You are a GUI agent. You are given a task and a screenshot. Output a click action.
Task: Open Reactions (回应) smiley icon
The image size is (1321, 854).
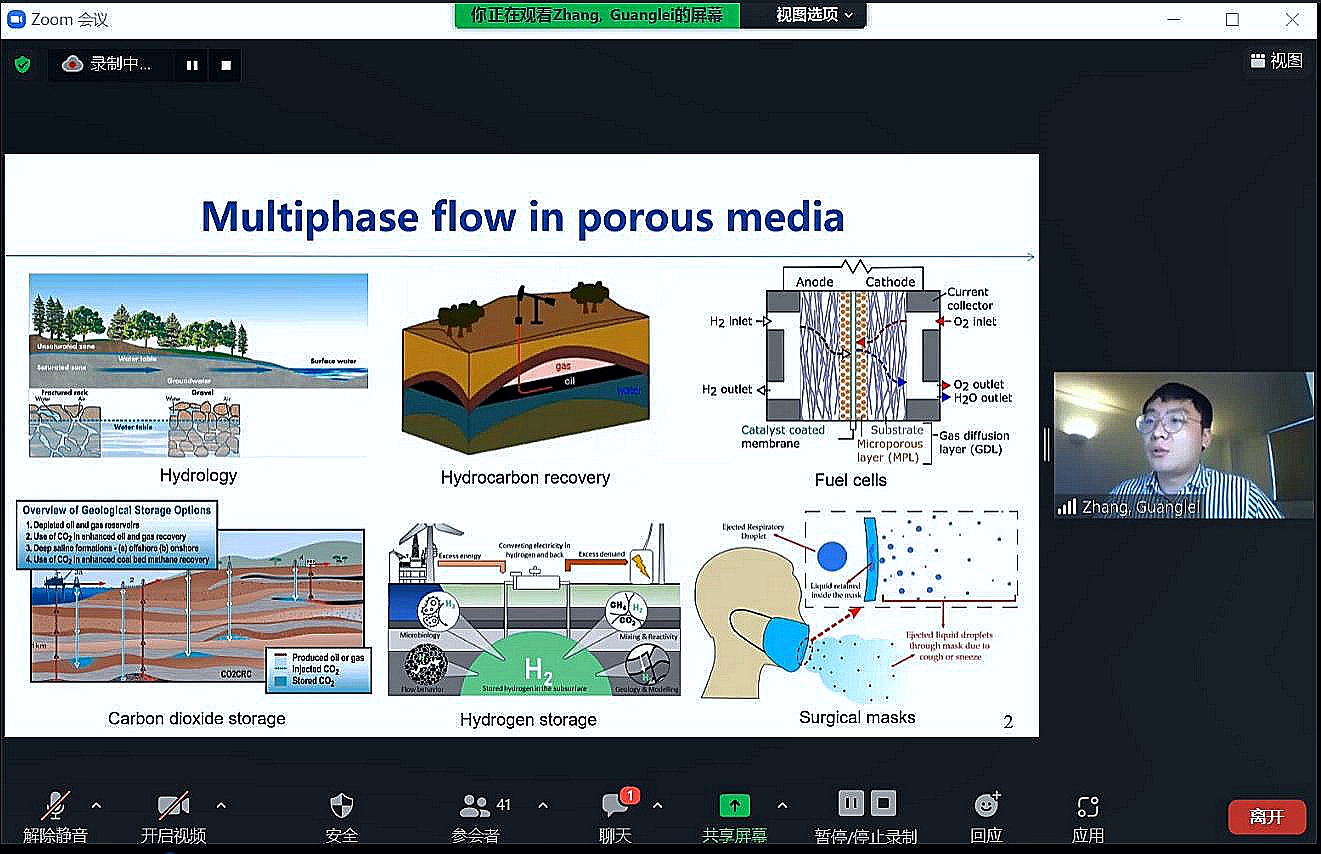986,806
